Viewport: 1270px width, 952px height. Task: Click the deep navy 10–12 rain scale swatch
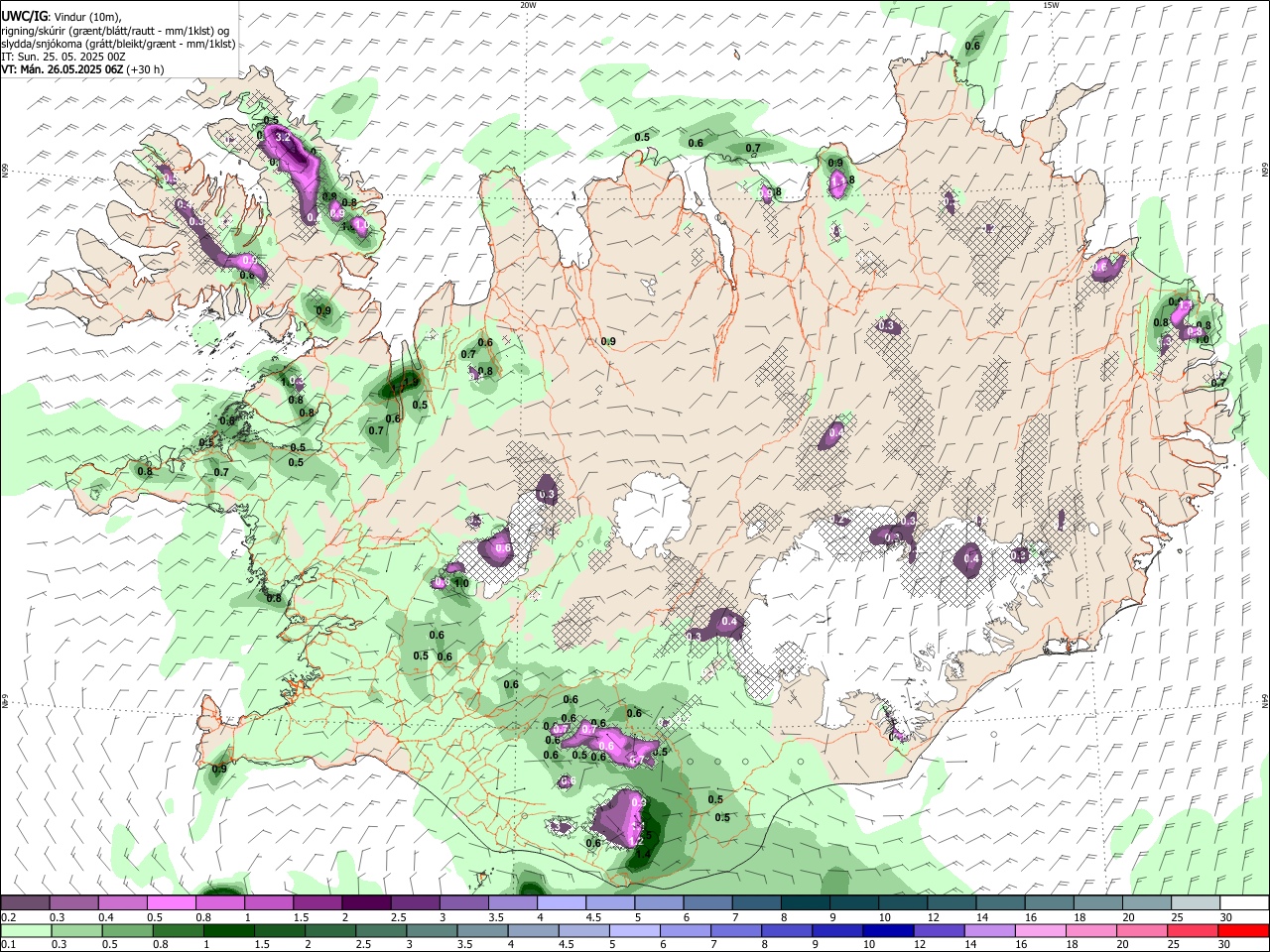point(887,931)
